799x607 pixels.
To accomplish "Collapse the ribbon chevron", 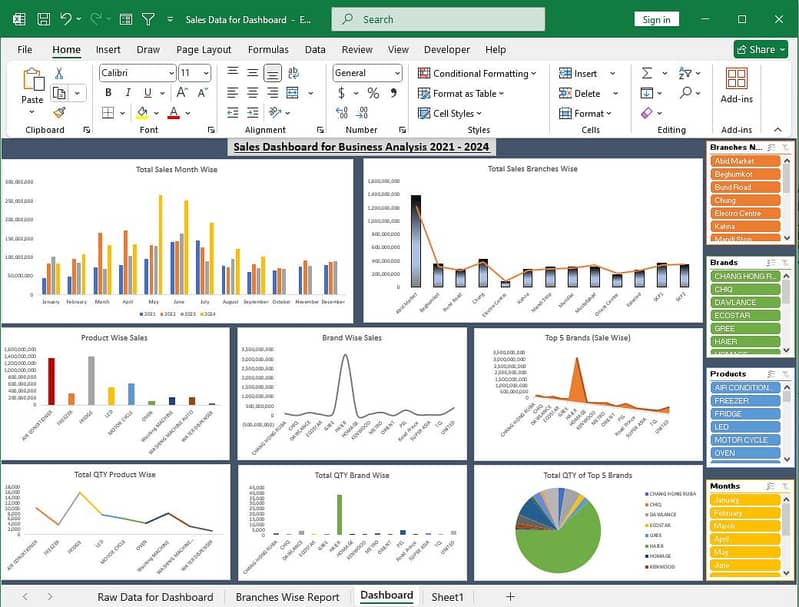I will (x=778, y=129).
